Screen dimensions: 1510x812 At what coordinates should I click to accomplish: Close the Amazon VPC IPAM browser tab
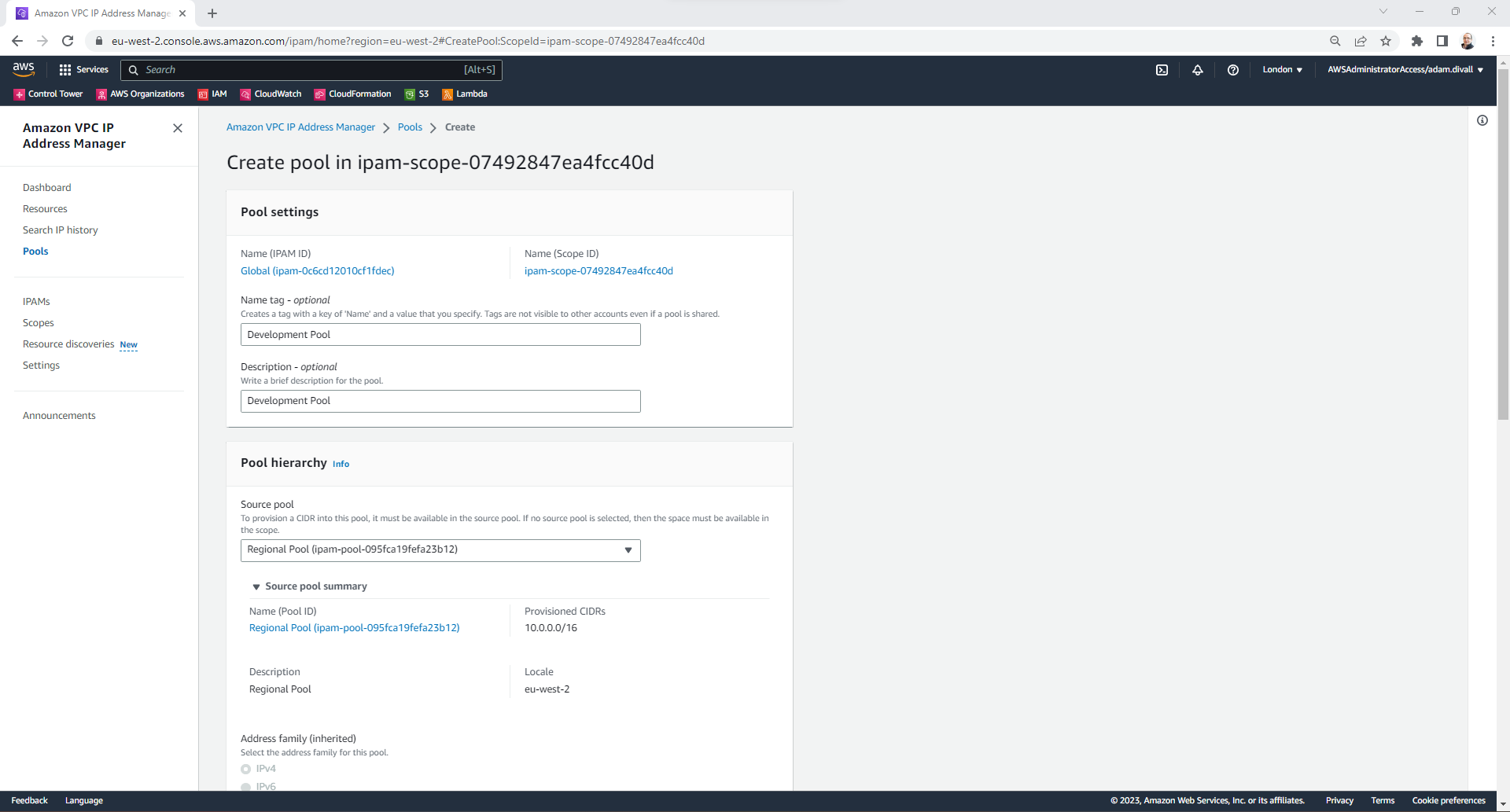[x=182, y=13]
